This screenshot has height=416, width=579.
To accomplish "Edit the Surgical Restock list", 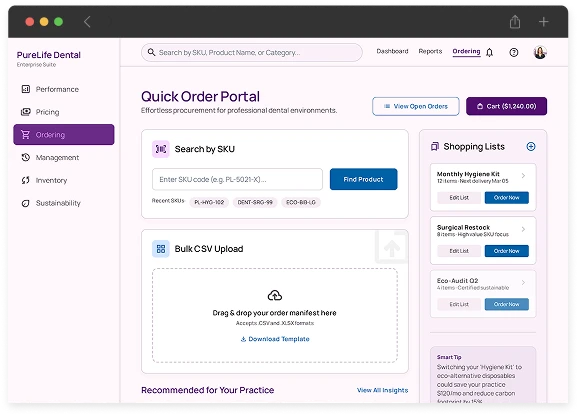I will [459, 251].
